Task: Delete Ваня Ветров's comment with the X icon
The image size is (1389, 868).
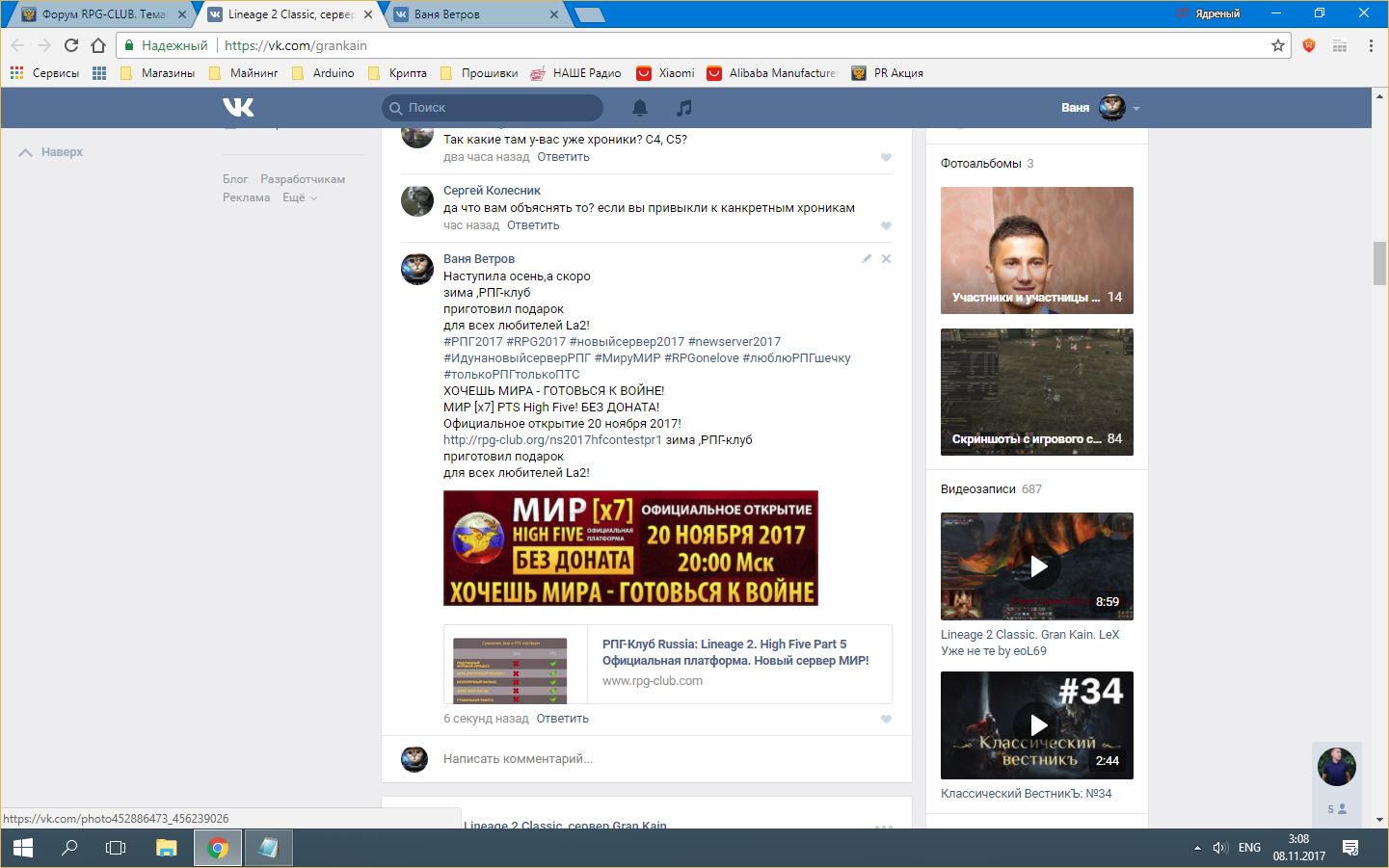Action: click(886, 258)
